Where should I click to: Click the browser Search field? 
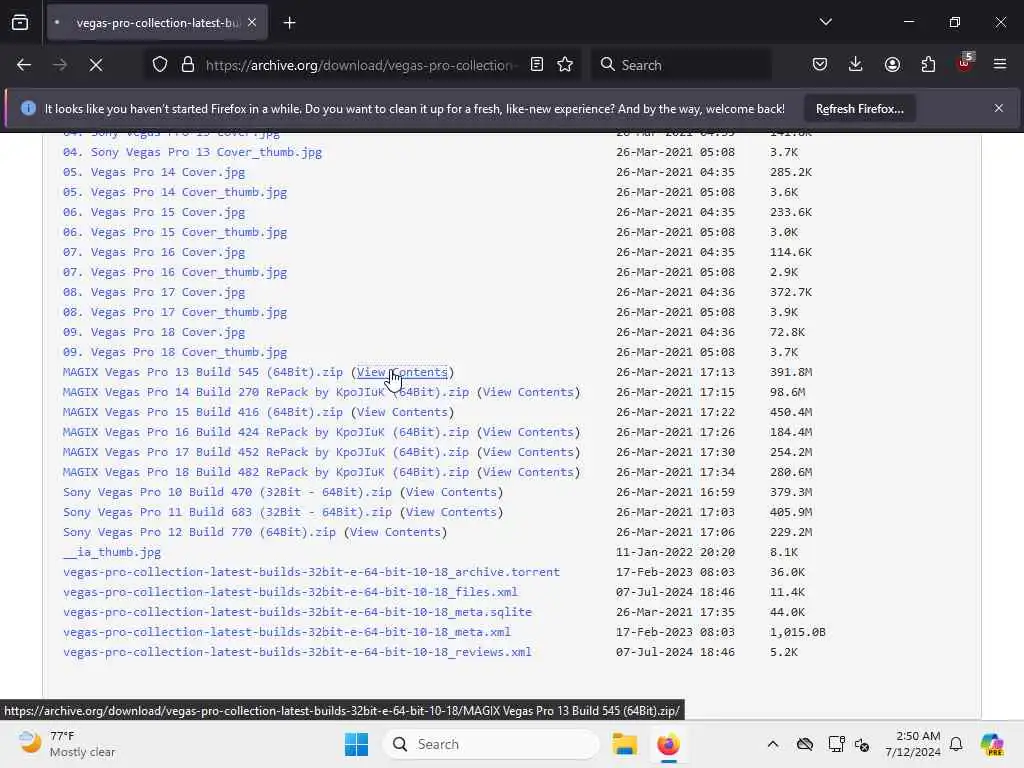[681, 65]
